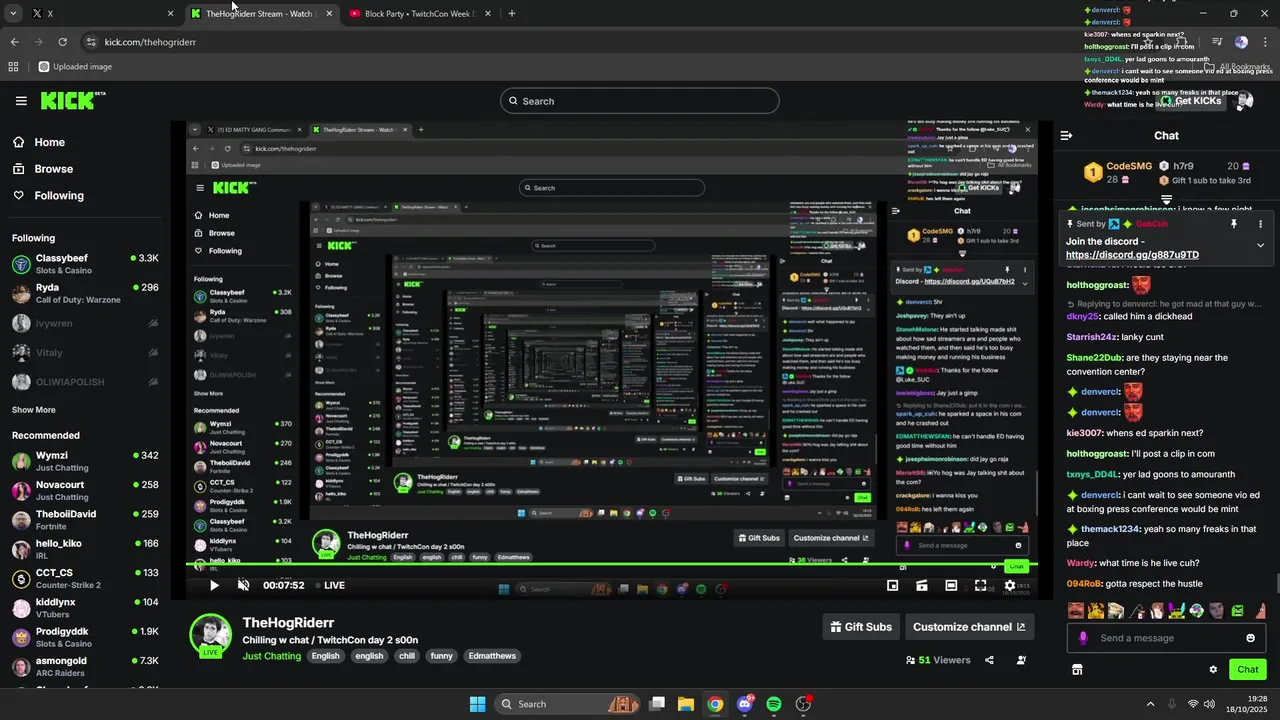The height and width of the screenshot is (720, 1280).
Task: Click the first emote in the quick emote bar
Action: [x=1075, y=610]
